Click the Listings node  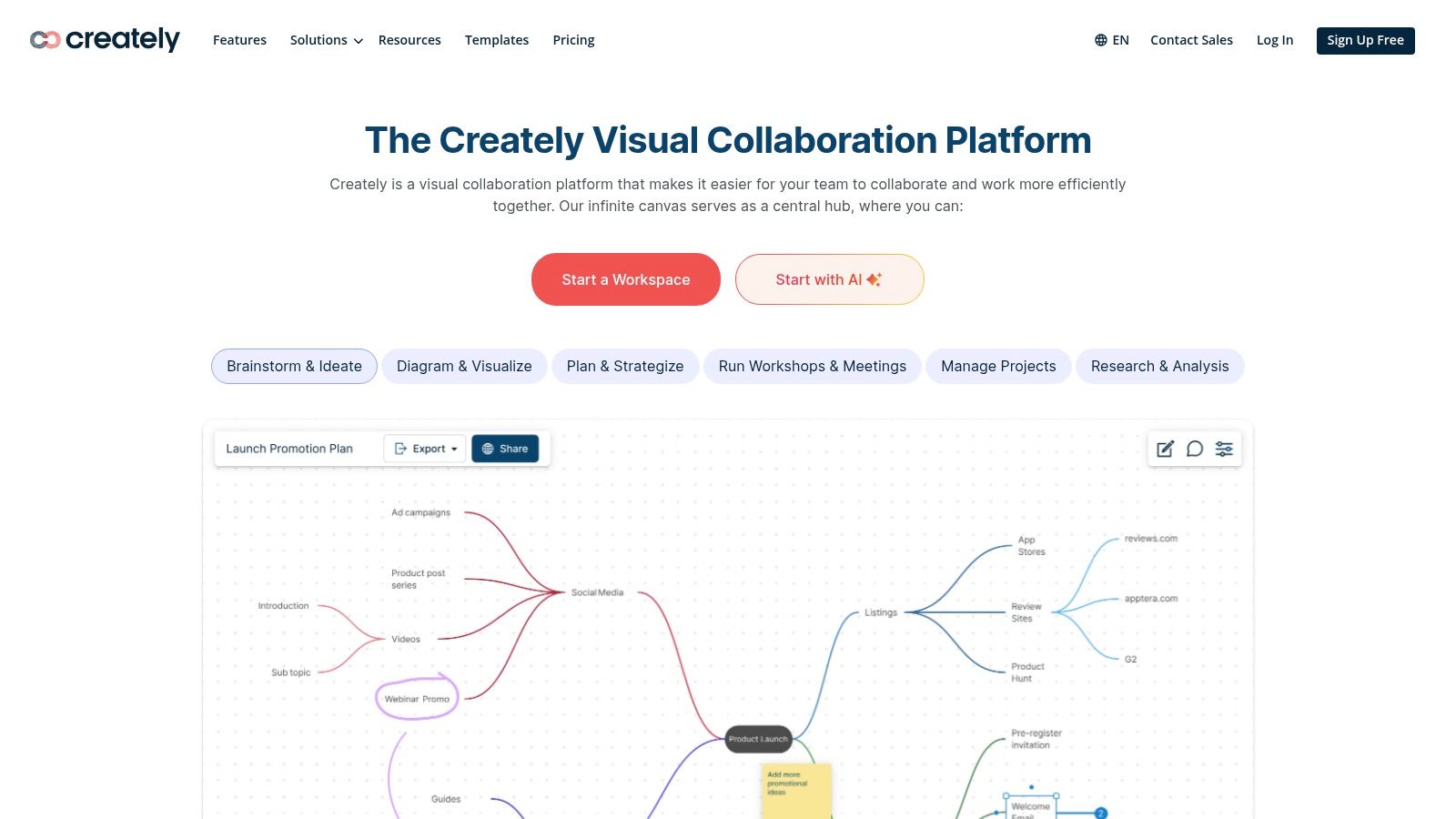(x=881, y=612)
